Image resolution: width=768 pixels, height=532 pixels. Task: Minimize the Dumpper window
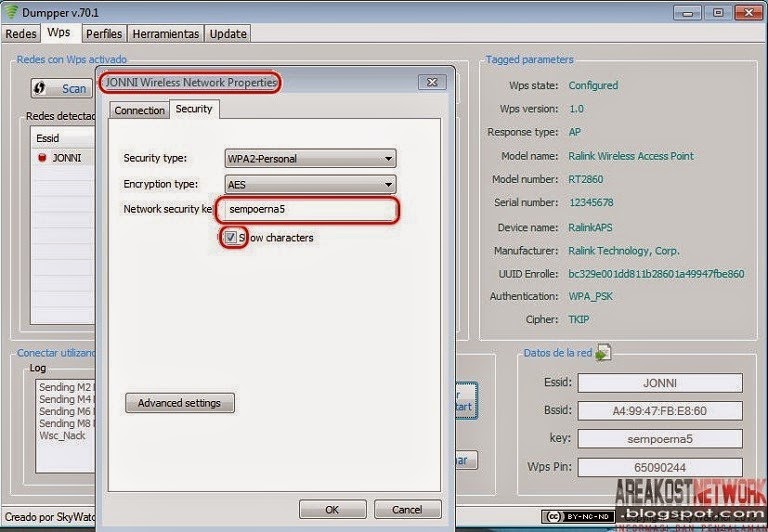click(688, 12)
